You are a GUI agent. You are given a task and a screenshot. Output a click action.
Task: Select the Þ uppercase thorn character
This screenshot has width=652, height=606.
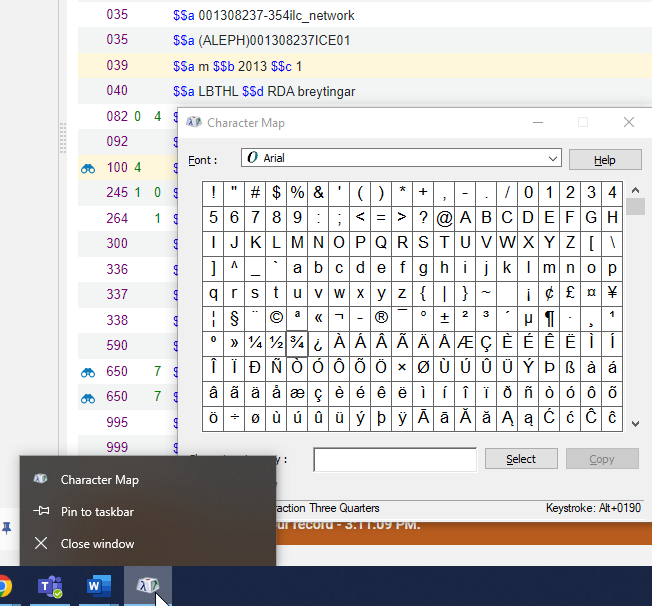coord(549,368)
